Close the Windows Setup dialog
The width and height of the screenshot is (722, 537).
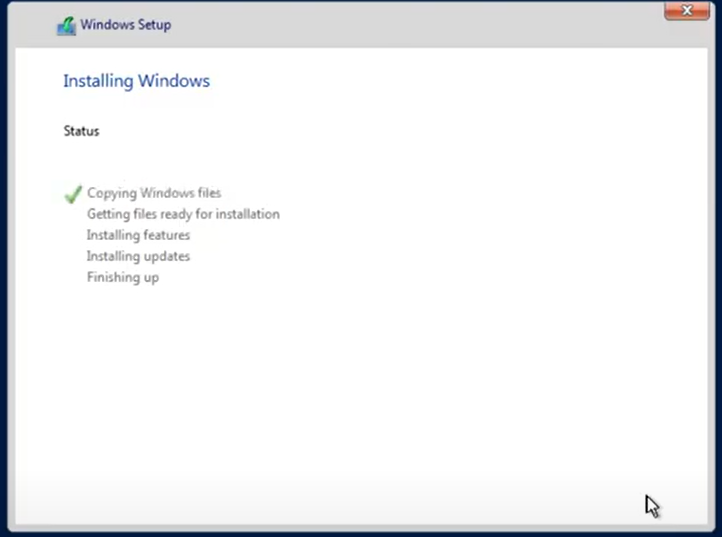pos(687,10)
